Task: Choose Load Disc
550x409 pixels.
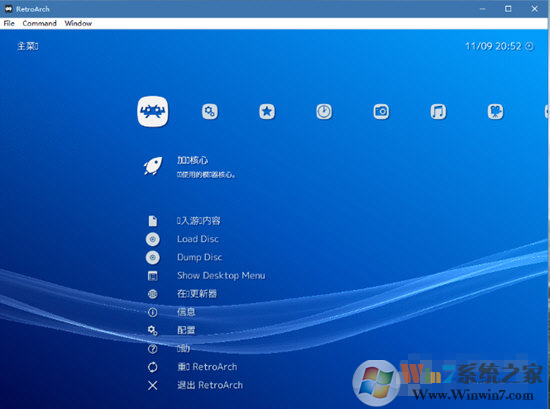Action: [198, 239]
